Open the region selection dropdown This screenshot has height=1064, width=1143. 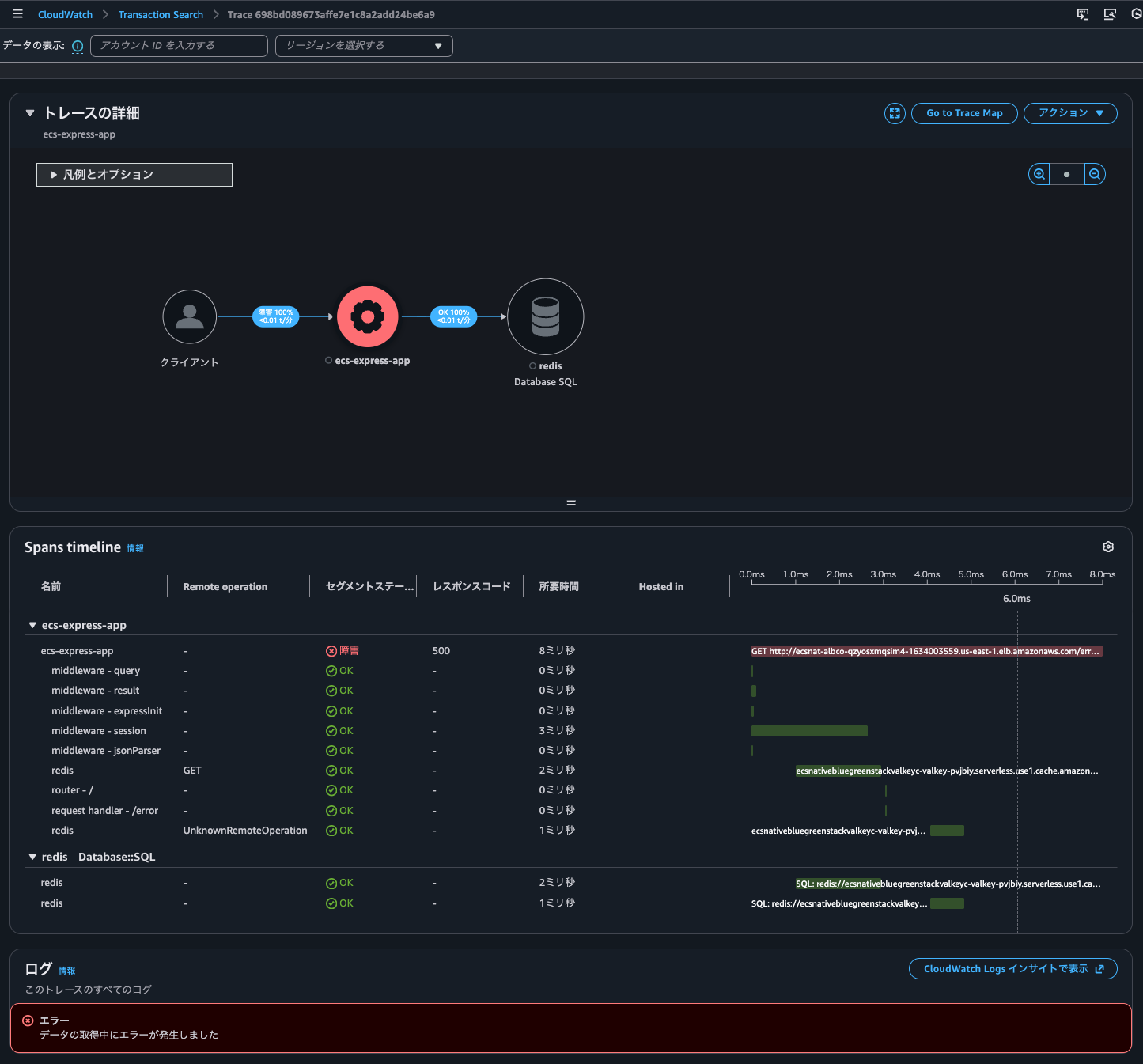364,46
